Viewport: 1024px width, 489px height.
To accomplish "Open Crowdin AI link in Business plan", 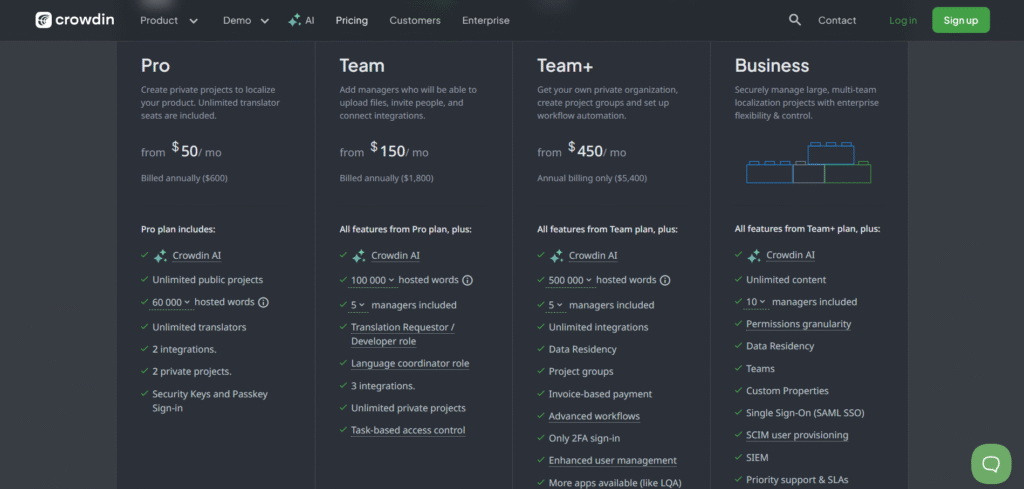I will (790, 255).
